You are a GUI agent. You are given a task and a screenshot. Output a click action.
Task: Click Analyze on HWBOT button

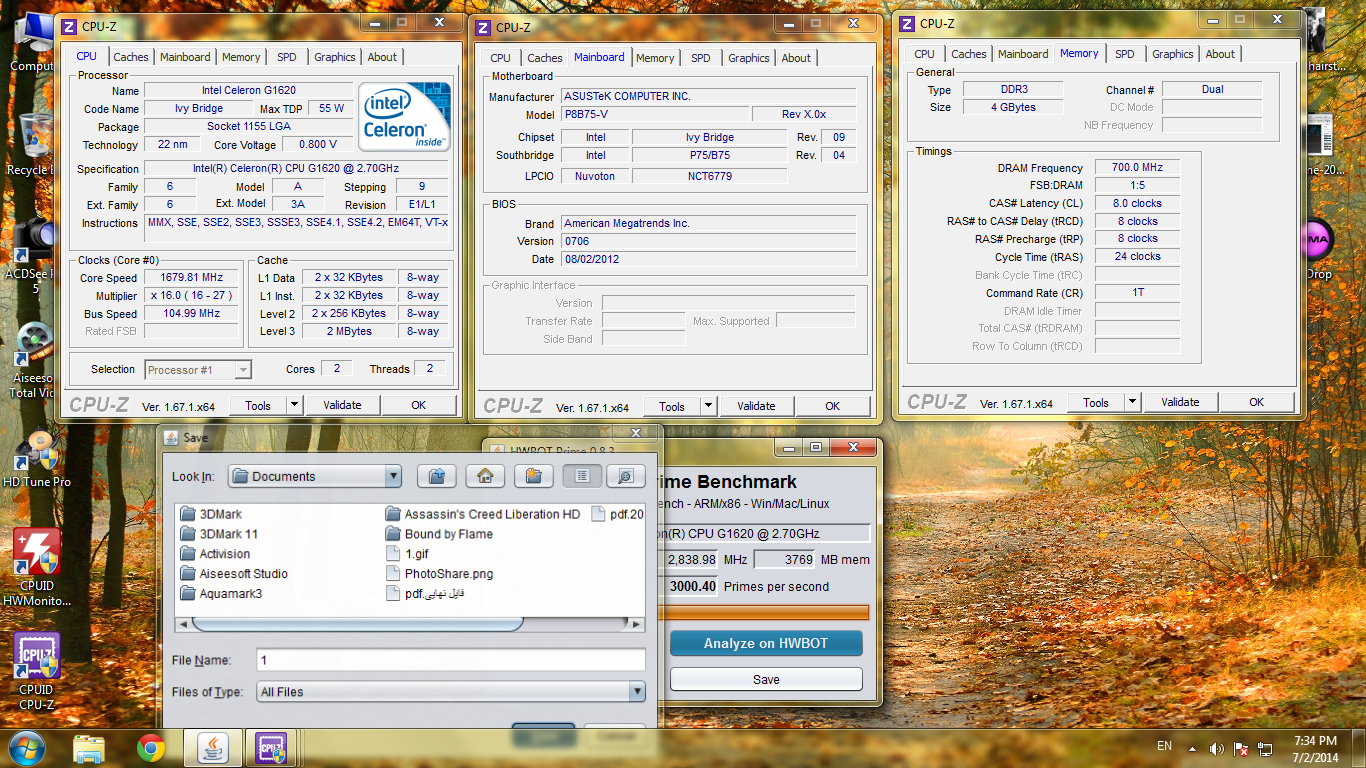pos(766,643)
